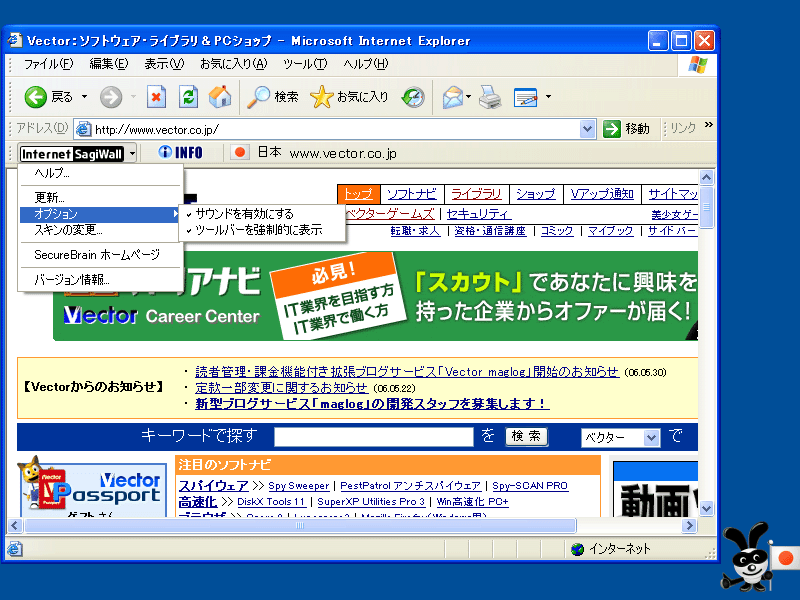Image resolution: width=800 pixels, height=600 pixels.
Task: Click the red circle Japan flag indicator
Action: pyautogui.click(x=240, y=152)
